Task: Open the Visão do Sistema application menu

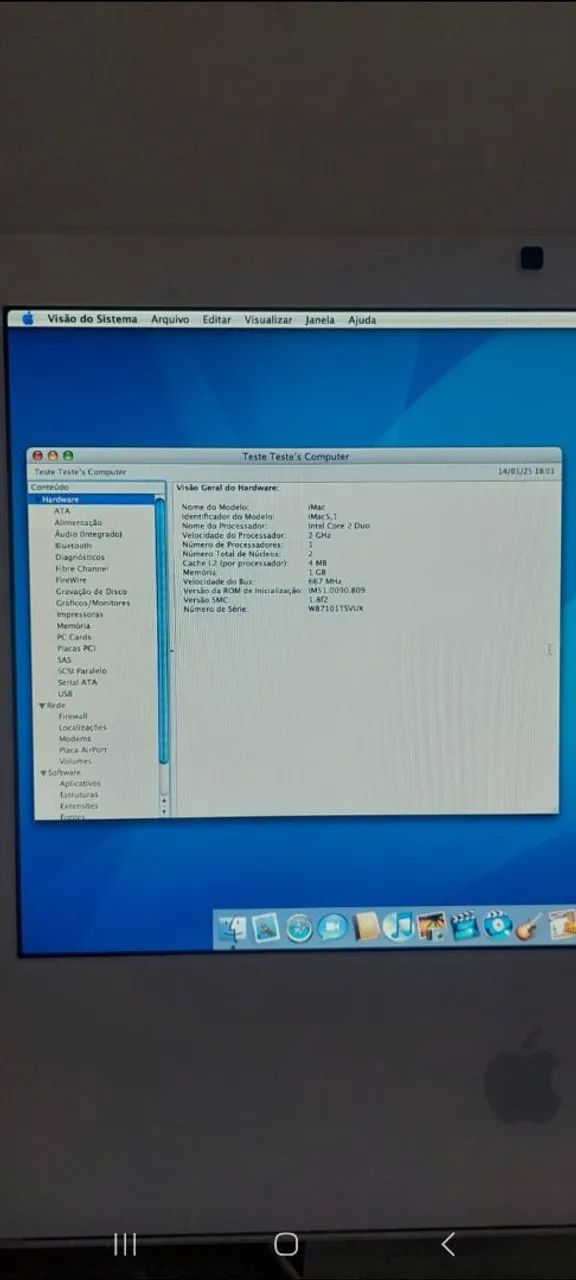Action: [x=92, y=319]
